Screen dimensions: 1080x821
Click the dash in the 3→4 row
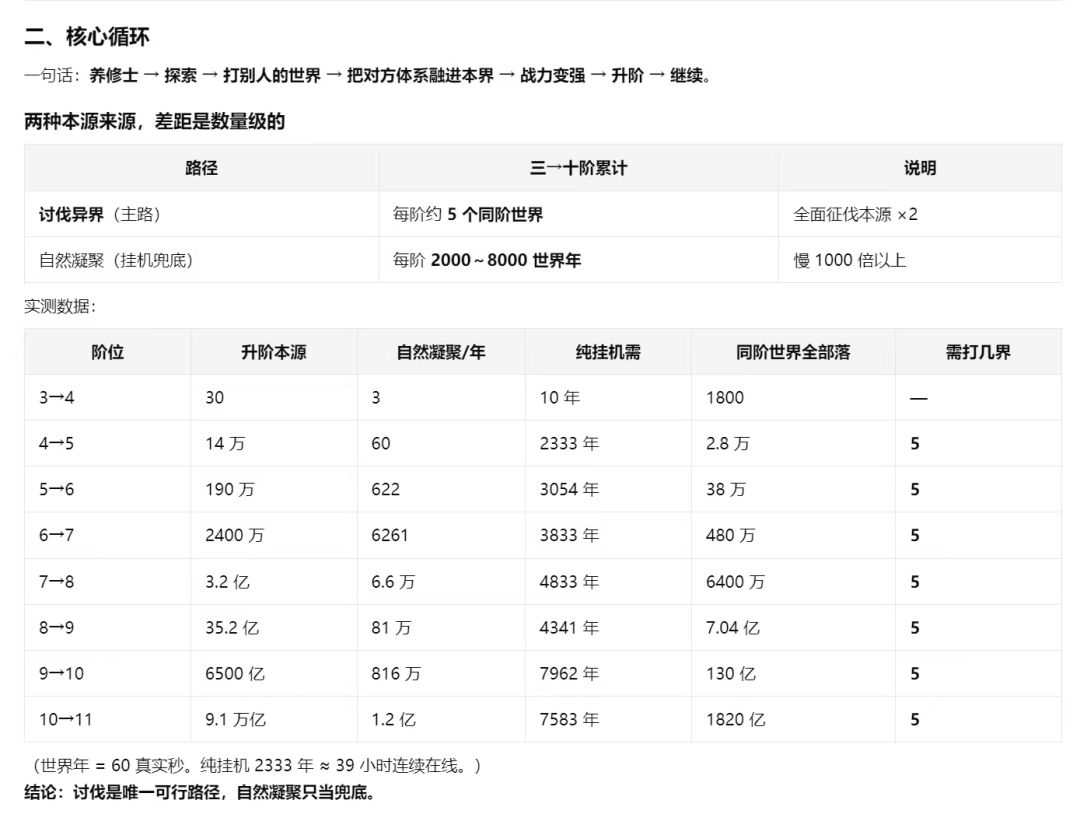[x=918, y=398]
